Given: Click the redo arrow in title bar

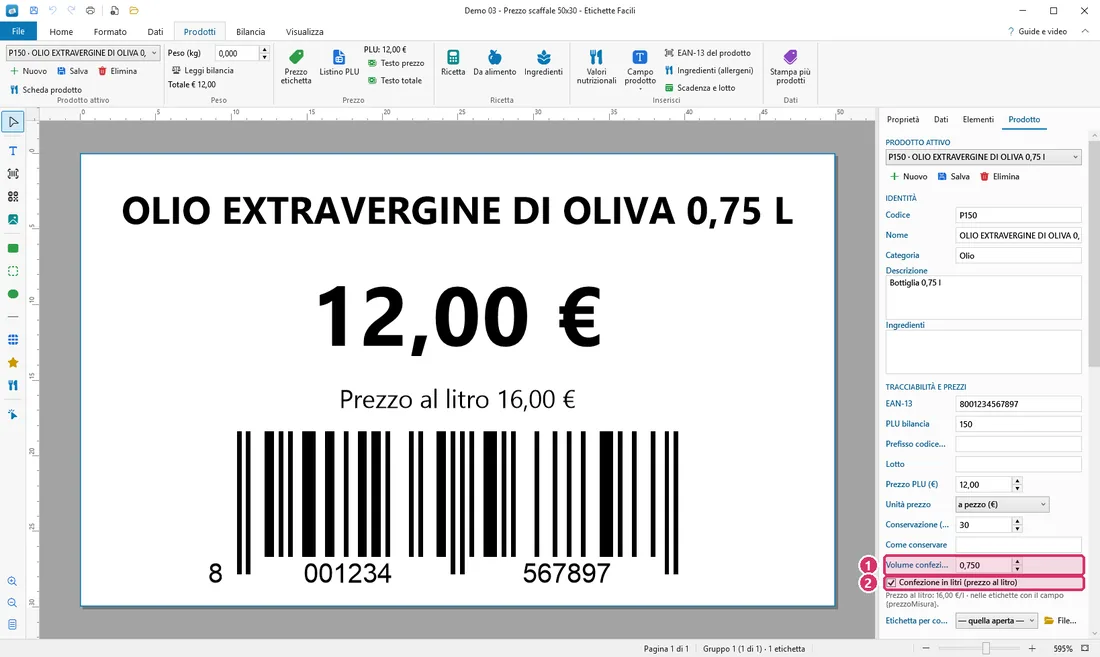Looking at the screenshot, I should [72, 11].
